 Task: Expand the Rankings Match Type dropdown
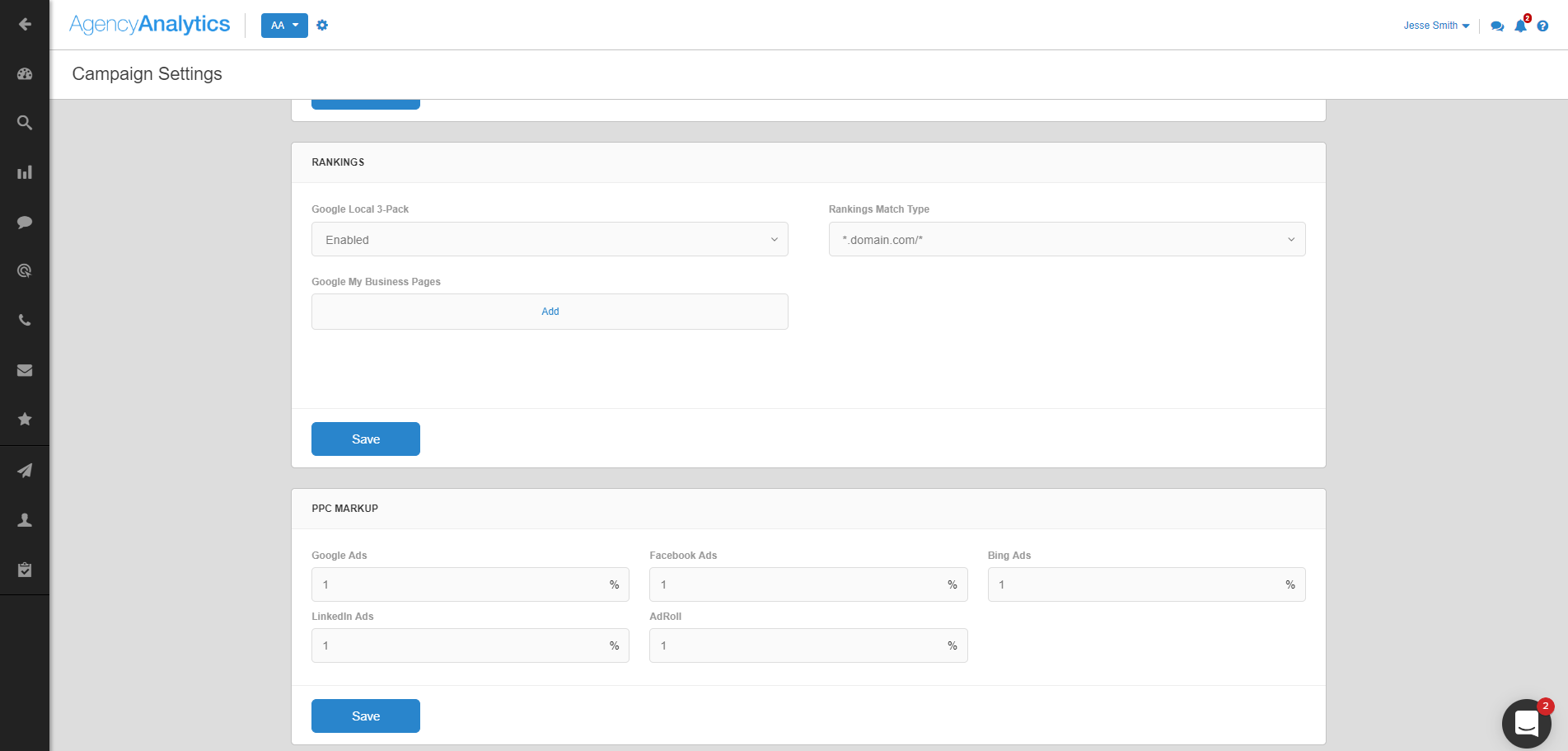click(x=1067, y=239)
